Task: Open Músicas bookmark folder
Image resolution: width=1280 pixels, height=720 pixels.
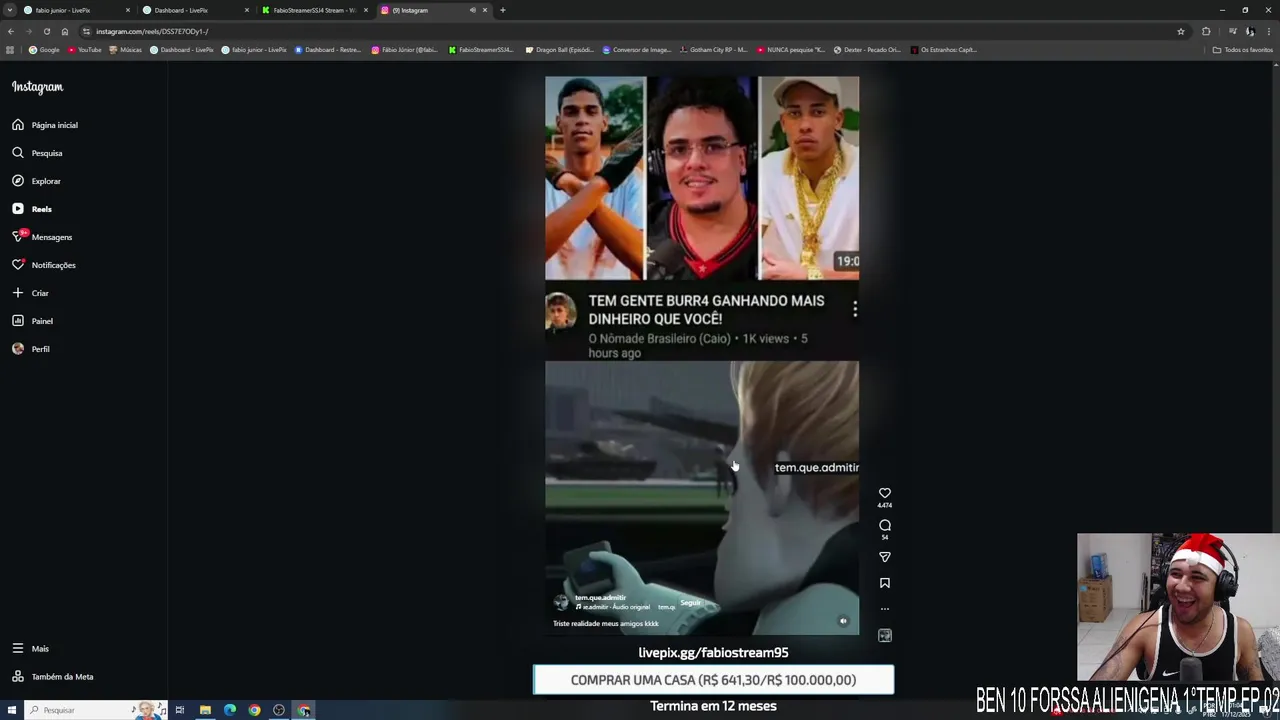Action: [x=126, y=50]
